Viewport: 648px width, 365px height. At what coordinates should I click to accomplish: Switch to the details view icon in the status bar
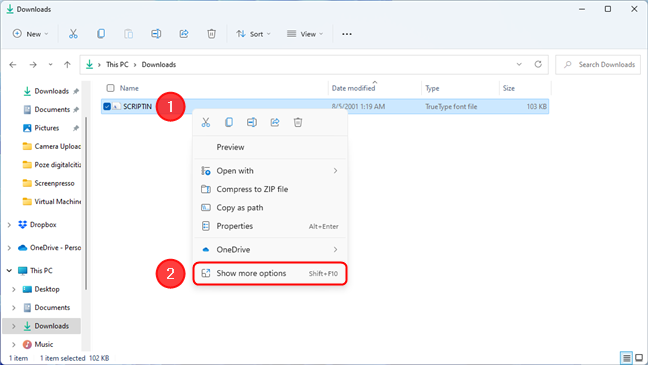pos(627,358)
